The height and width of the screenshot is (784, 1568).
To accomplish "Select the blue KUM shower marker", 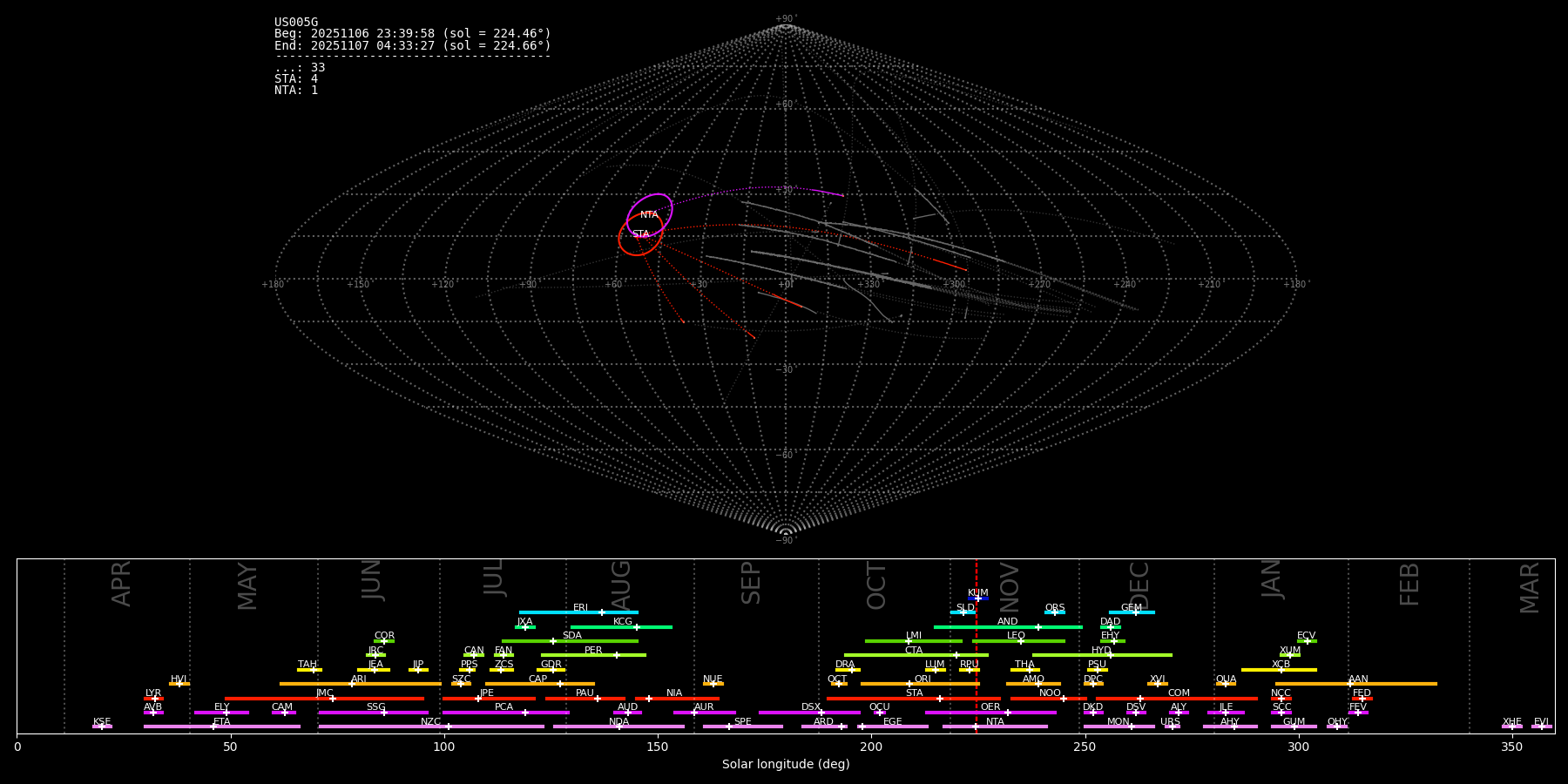I will click(x=977, y=598).
